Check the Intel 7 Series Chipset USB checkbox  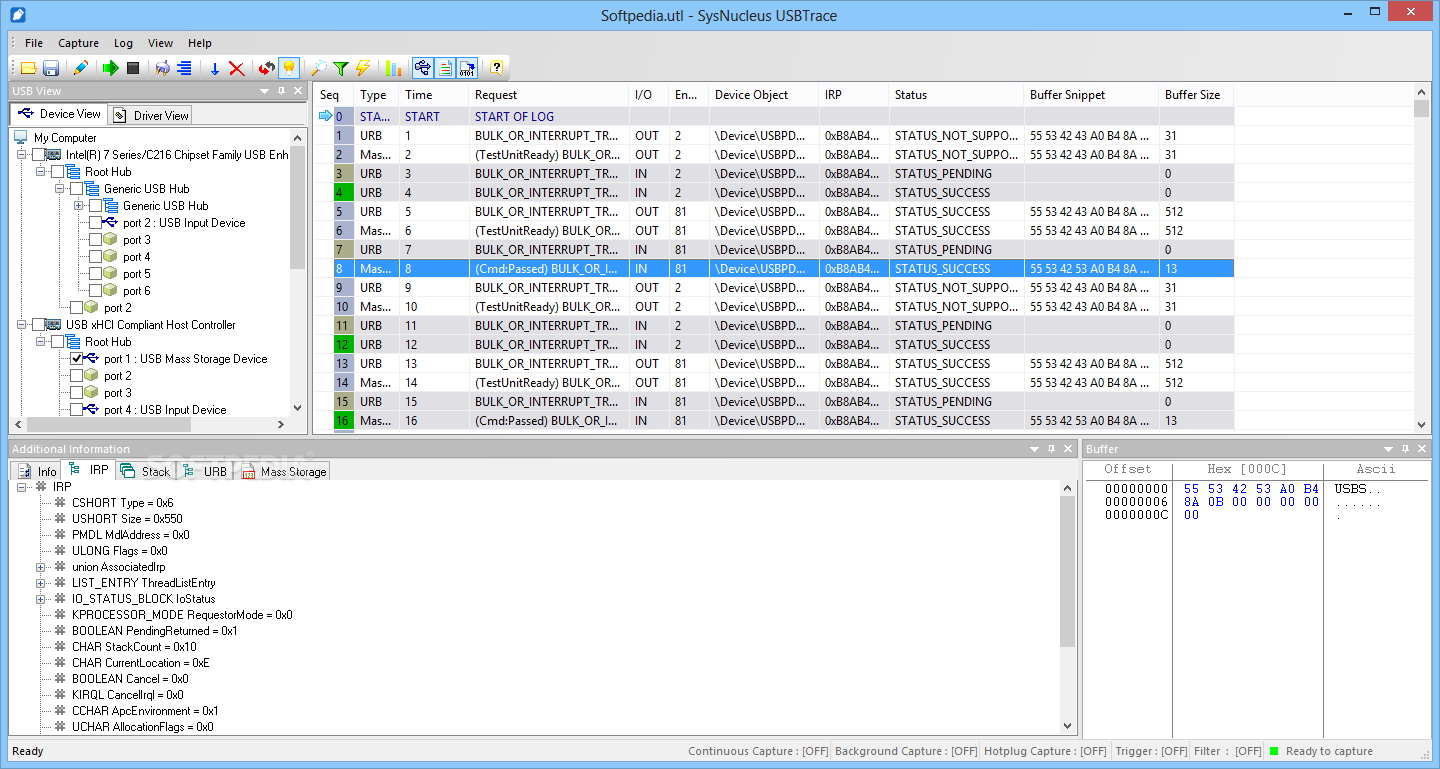tap(39, 155)
